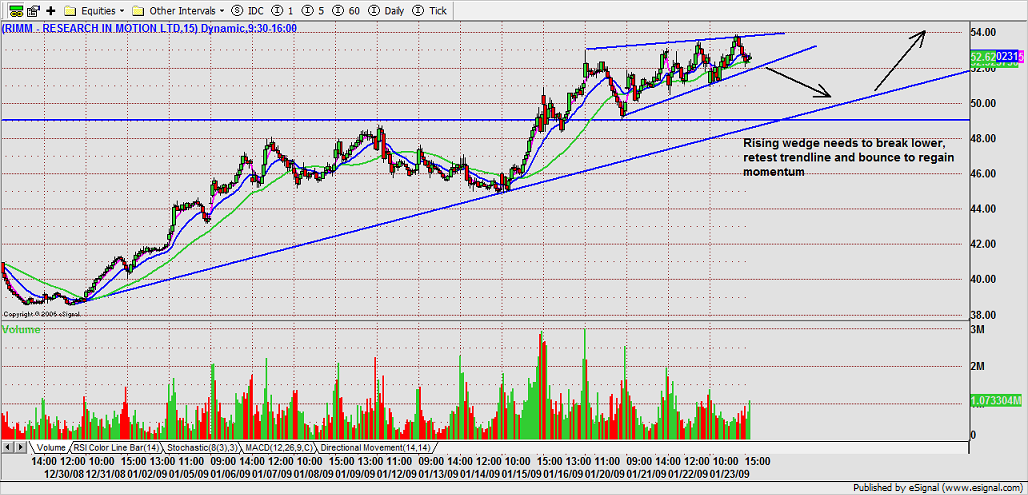Switch to the Tick interval
The height and width of the screenshot is (495, 1028).
(x=429, y=10)
